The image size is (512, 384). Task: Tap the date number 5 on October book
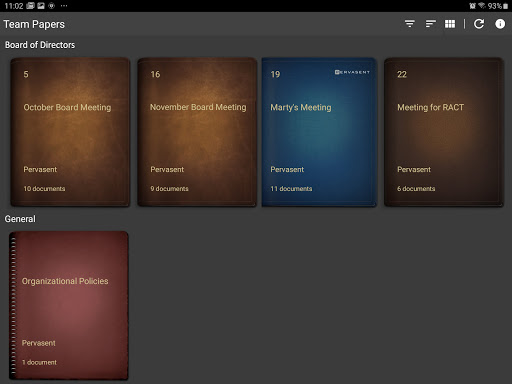(26, 74)
